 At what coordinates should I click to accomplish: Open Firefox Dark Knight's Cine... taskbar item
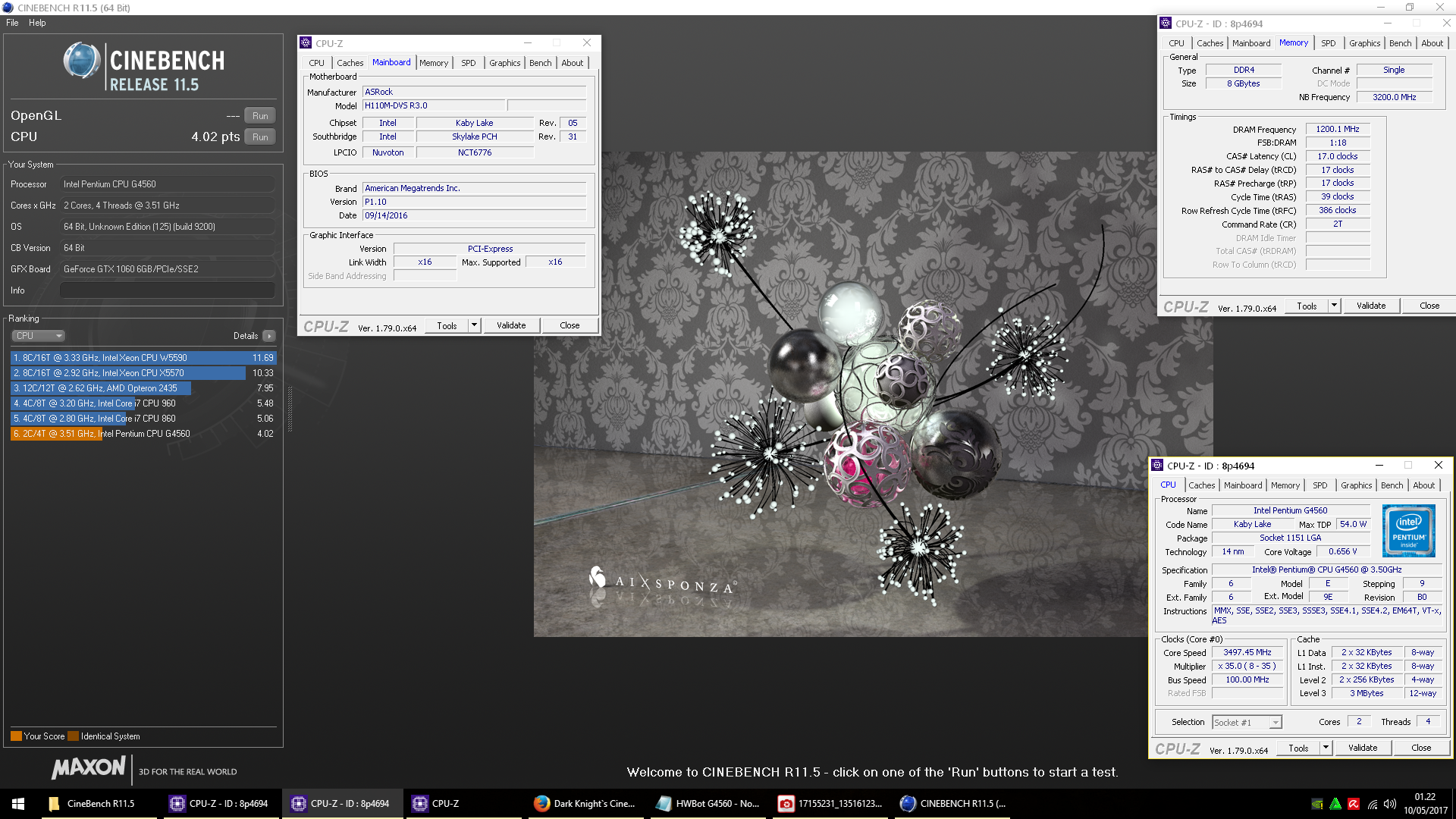(585, 804)
